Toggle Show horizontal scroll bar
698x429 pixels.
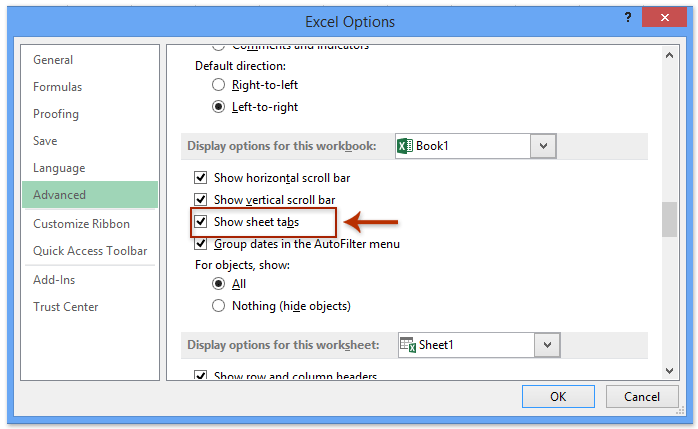click(x=201, y=177)
